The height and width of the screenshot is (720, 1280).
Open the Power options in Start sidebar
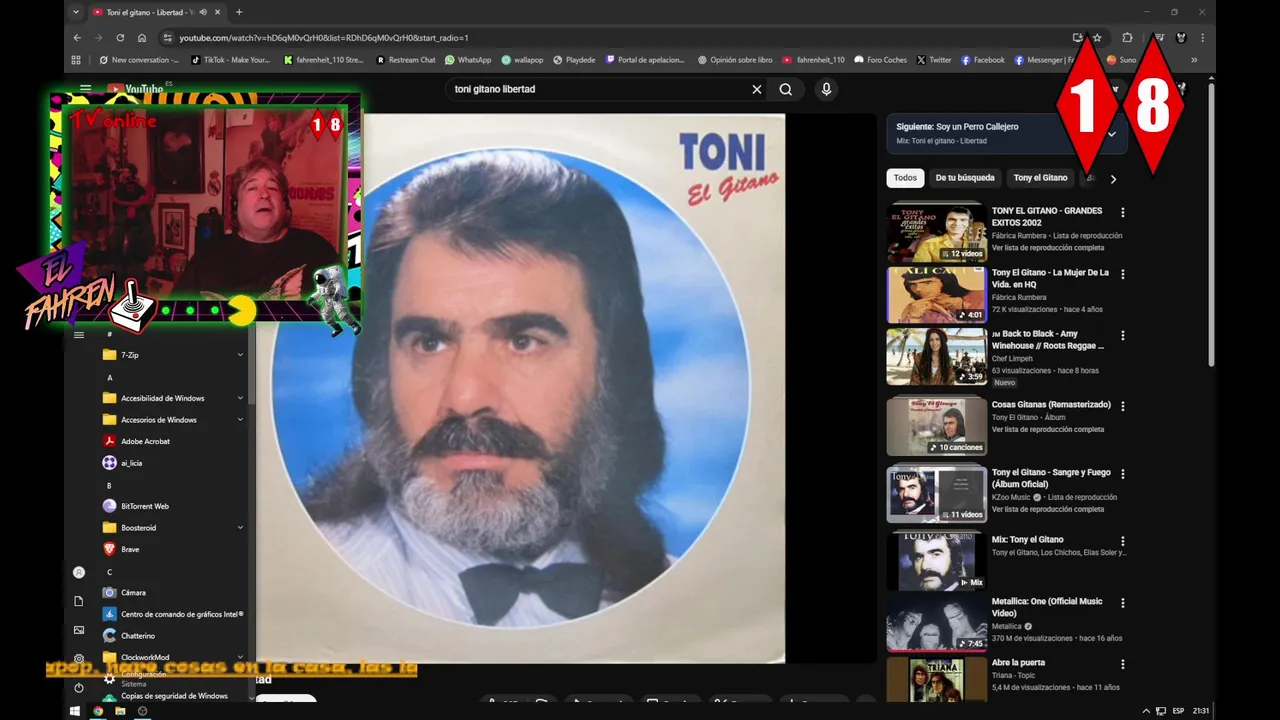tap(79, 688)
